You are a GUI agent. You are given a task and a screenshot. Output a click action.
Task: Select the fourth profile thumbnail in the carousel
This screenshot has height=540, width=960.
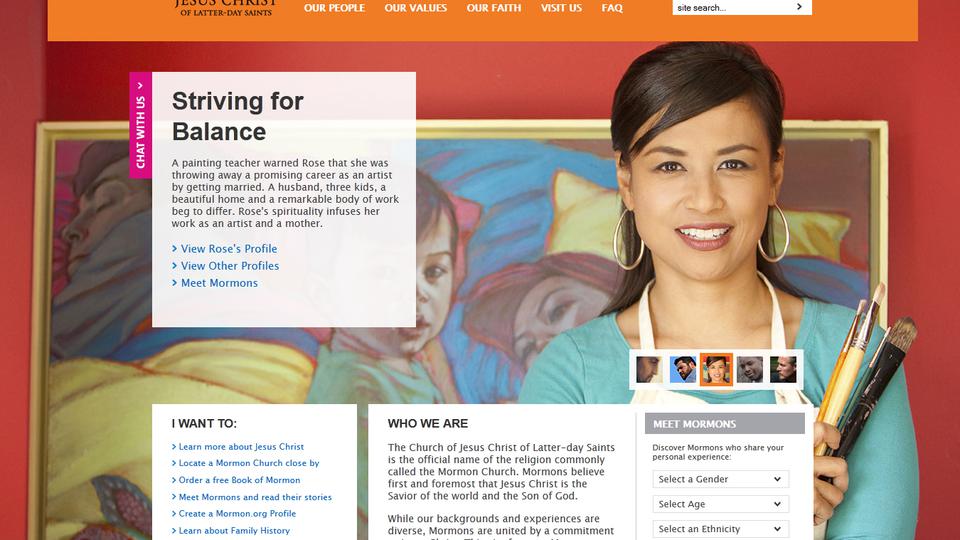tap(749, 370)
